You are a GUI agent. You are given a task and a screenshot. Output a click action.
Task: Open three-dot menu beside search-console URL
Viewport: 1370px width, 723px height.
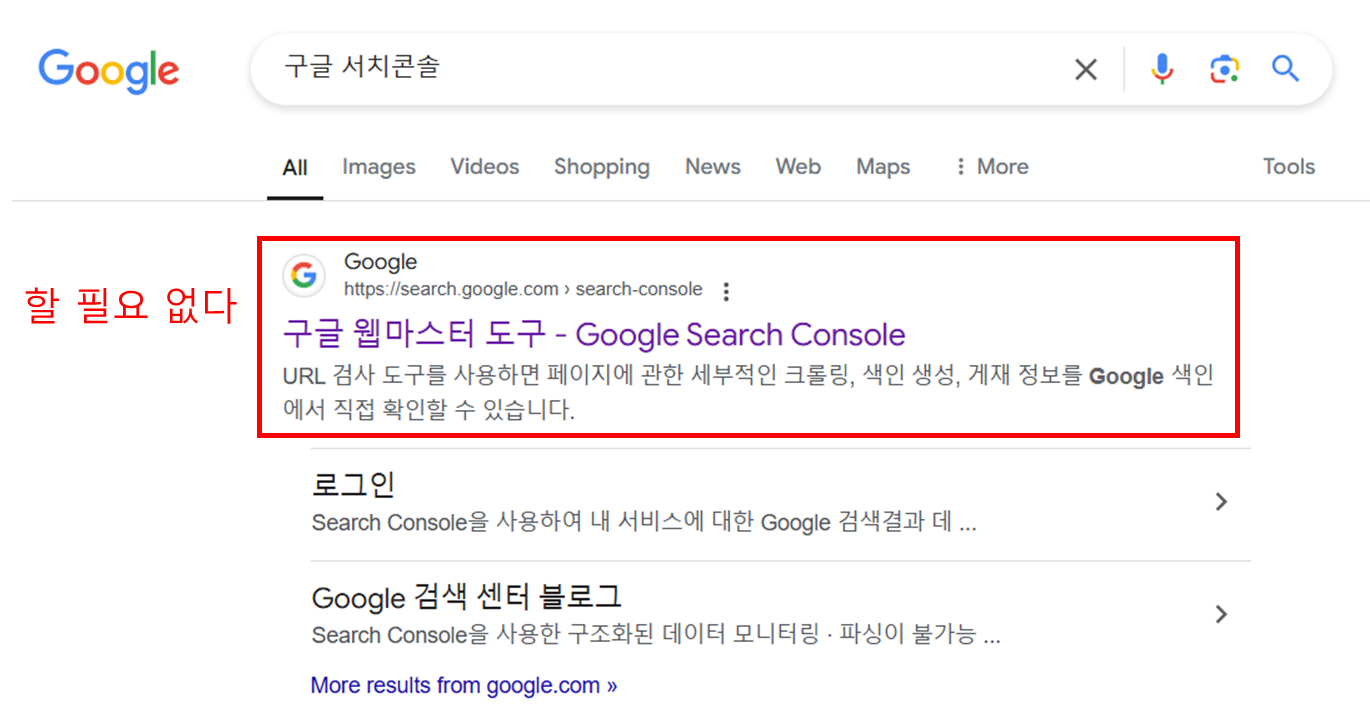click(x=727, y=291)
